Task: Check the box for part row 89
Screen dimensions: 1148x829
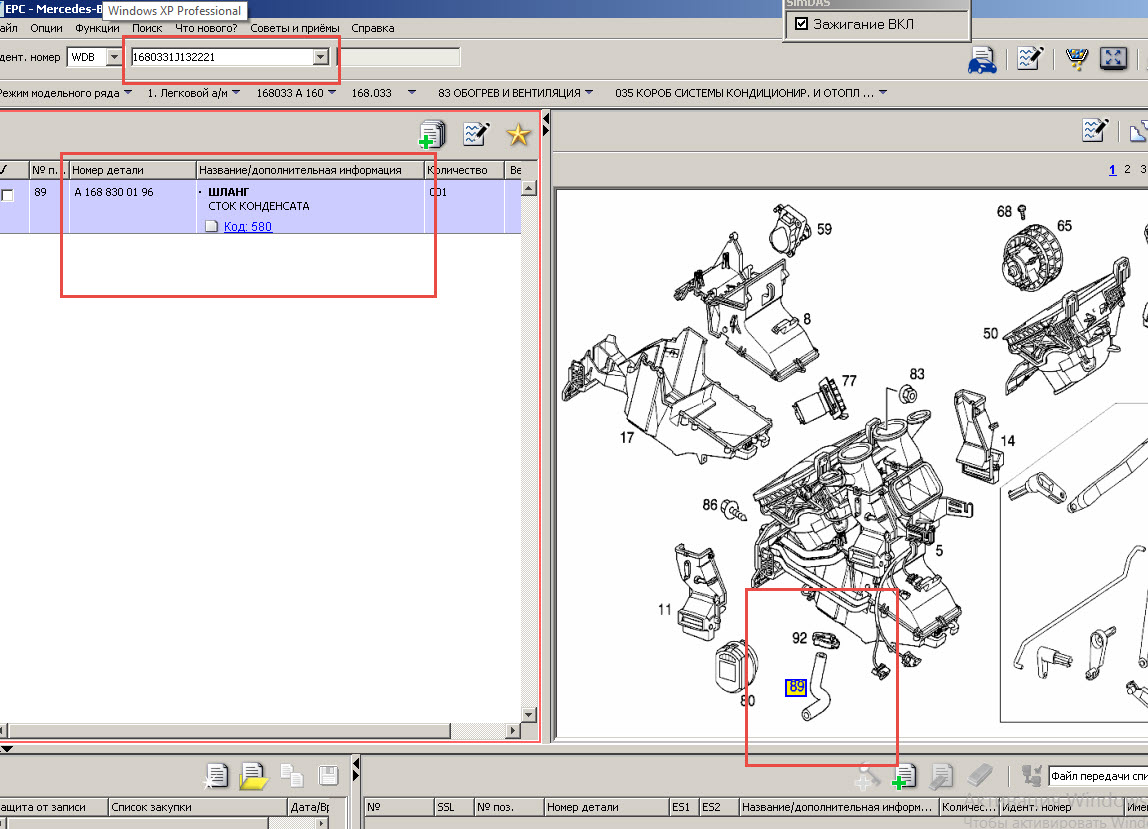Action: pyautogui.click(x=8, y=195)
